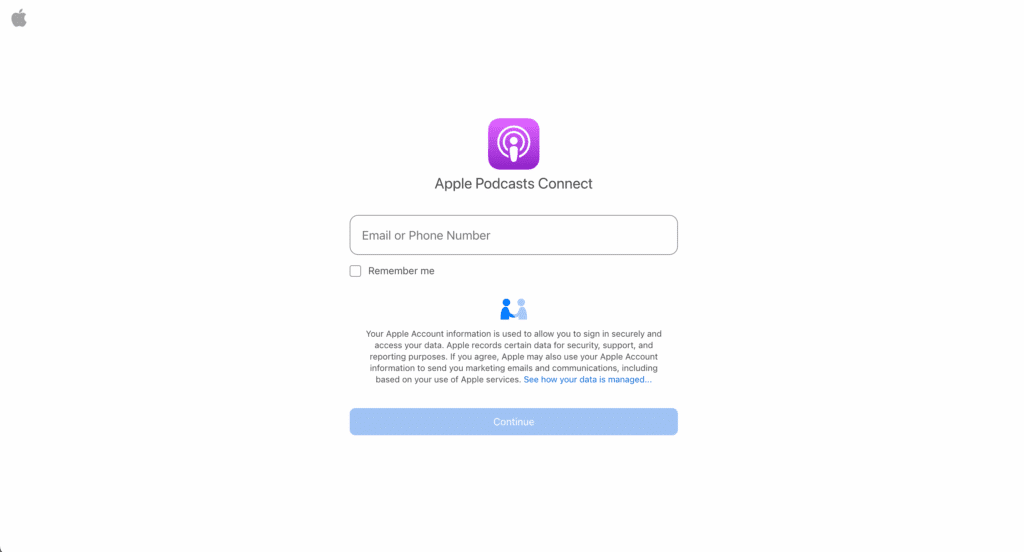The image size is (1024, 552).
Task: Select the word Continue on blue button
Action: [513, 422]
